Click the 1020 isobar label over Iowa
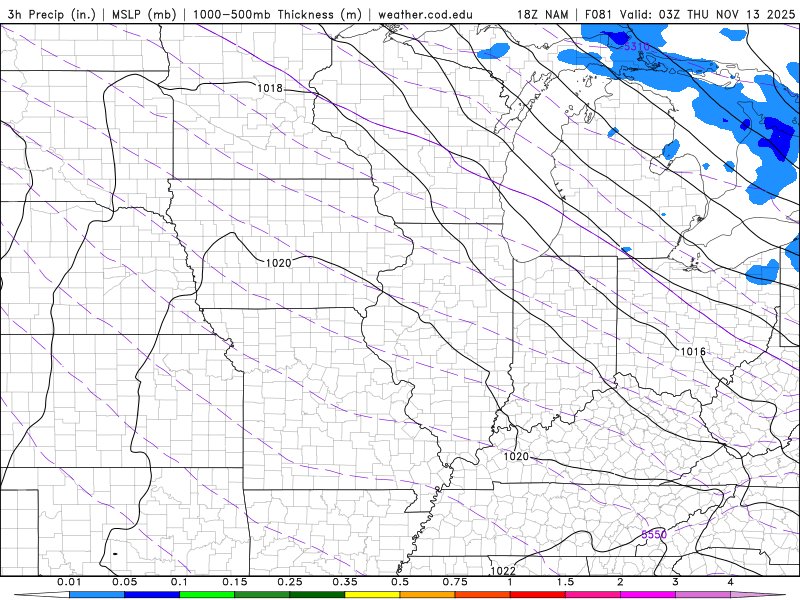Viewport: 800px width, 600px height. coord(279,263)
